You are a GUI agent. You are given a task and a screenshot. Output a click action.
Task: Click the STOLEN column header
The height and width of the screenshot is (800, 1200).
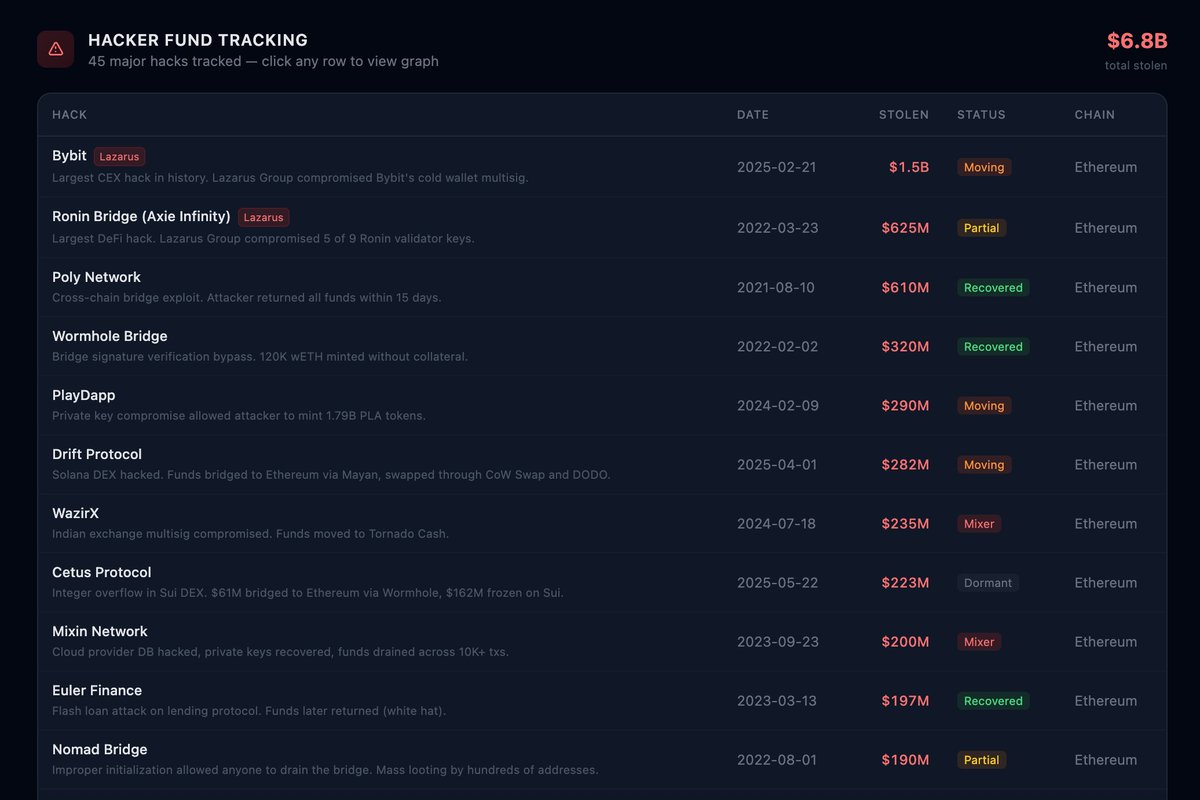904,115
